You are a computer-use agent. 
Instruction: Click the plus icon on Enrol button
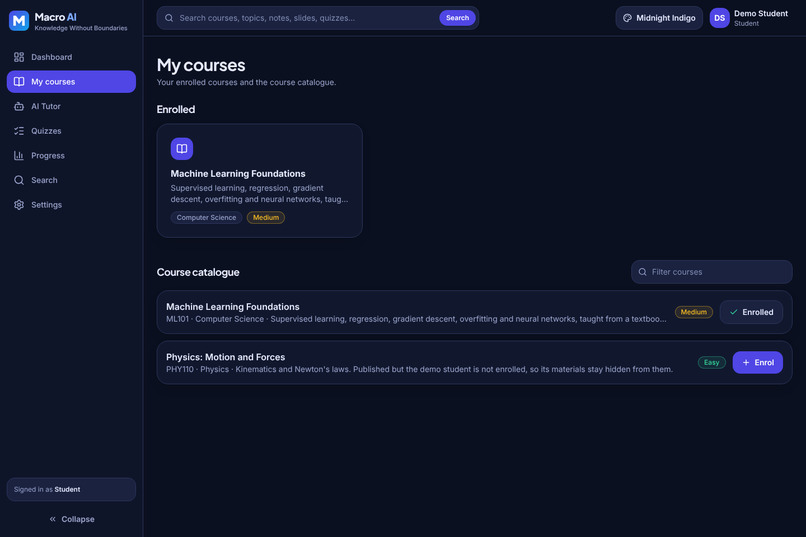[746, 362]
